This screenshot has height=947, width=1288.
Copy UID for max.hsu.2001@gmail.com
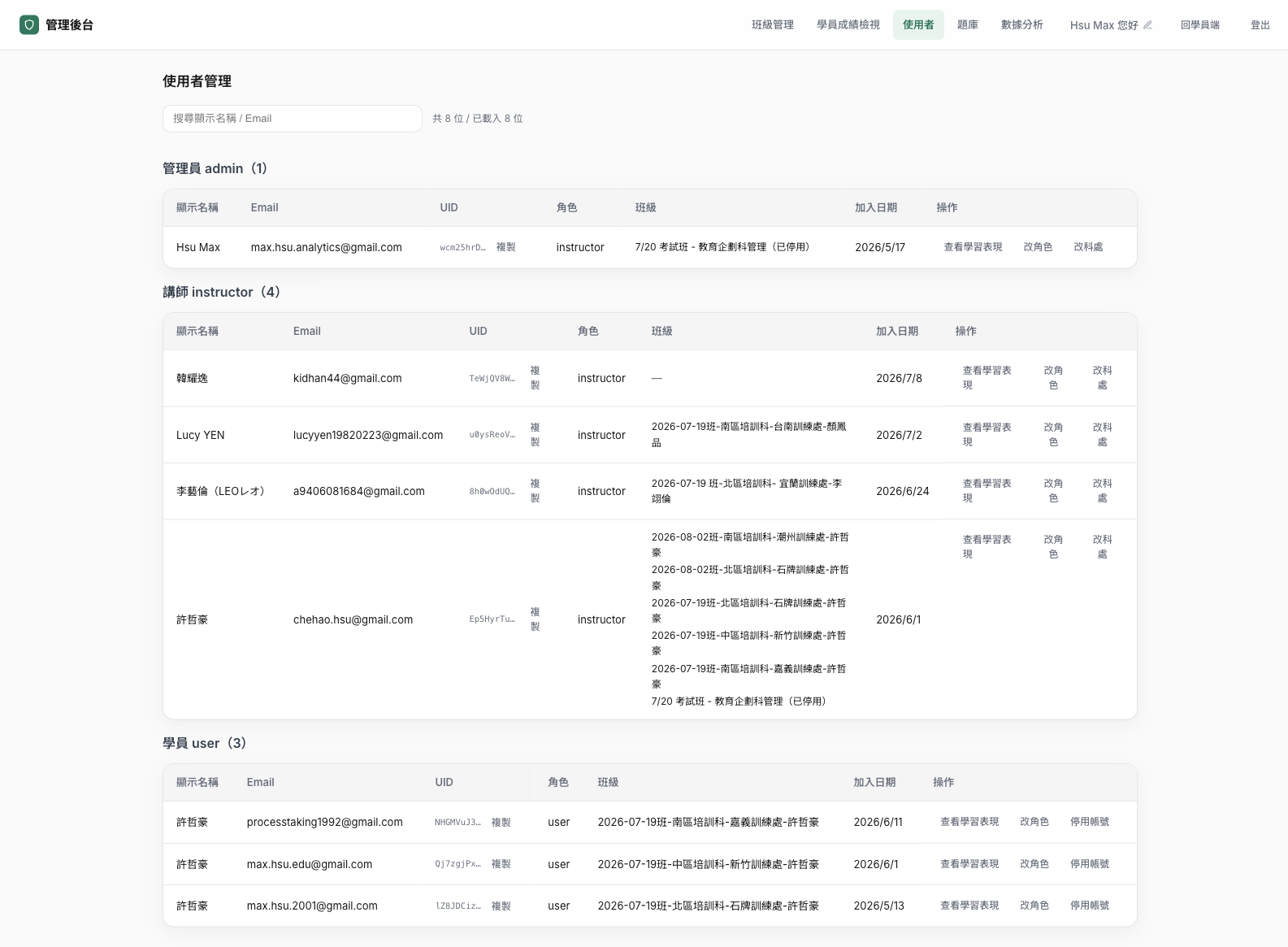[501, 906]
